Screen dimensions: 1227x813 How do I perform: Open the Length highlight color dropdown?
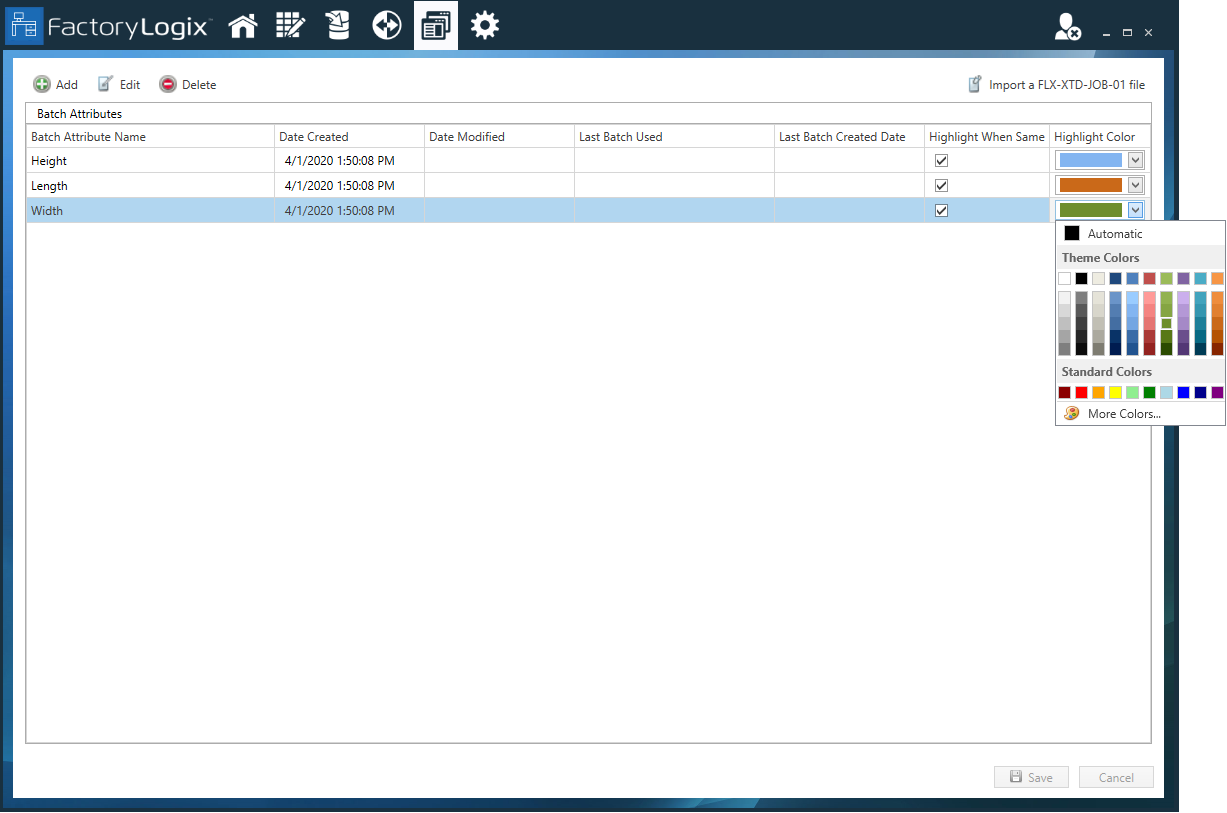tap(1135, 185)
